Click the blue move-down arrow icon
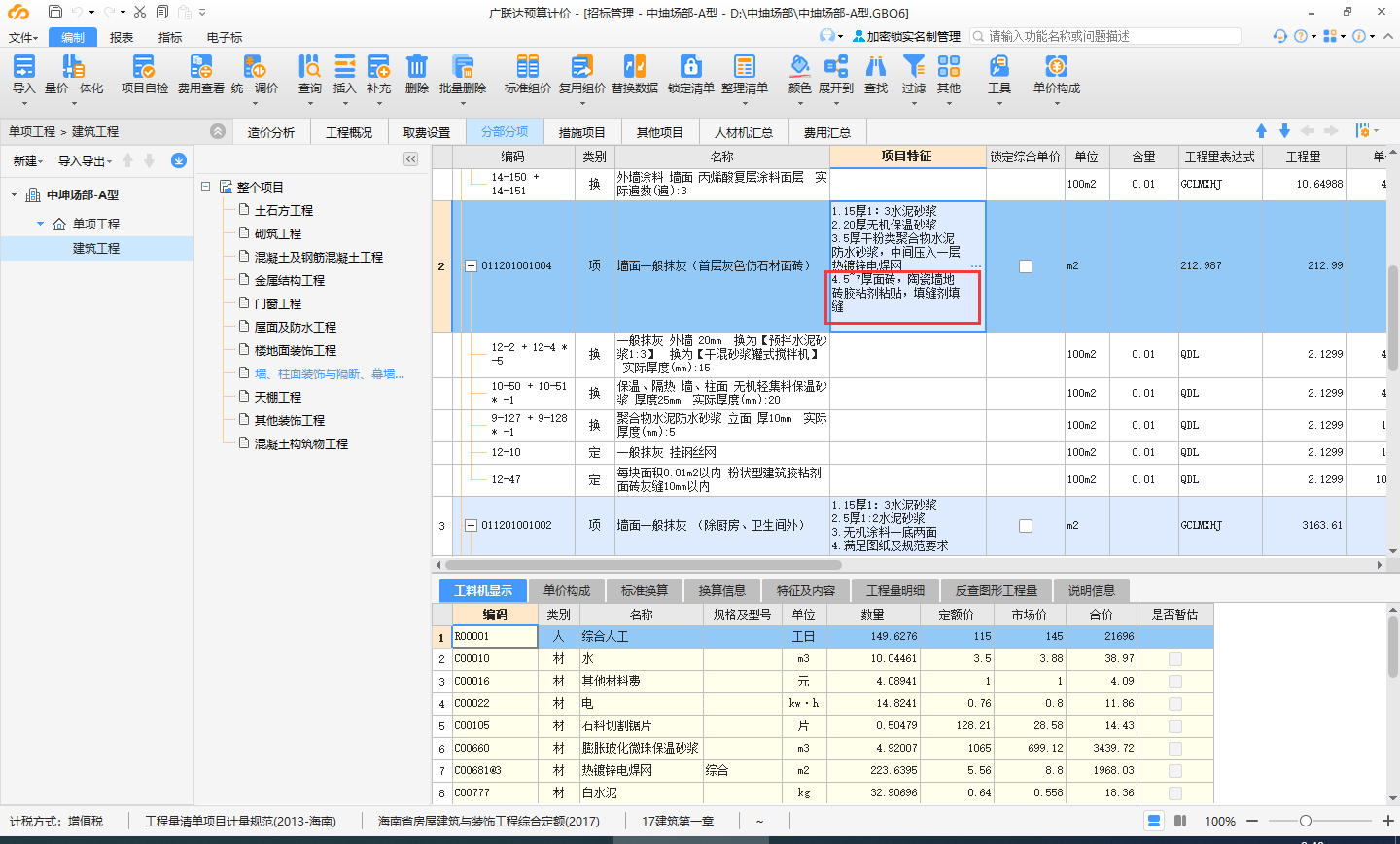Screen dimensions: 1400x844 1284,131
